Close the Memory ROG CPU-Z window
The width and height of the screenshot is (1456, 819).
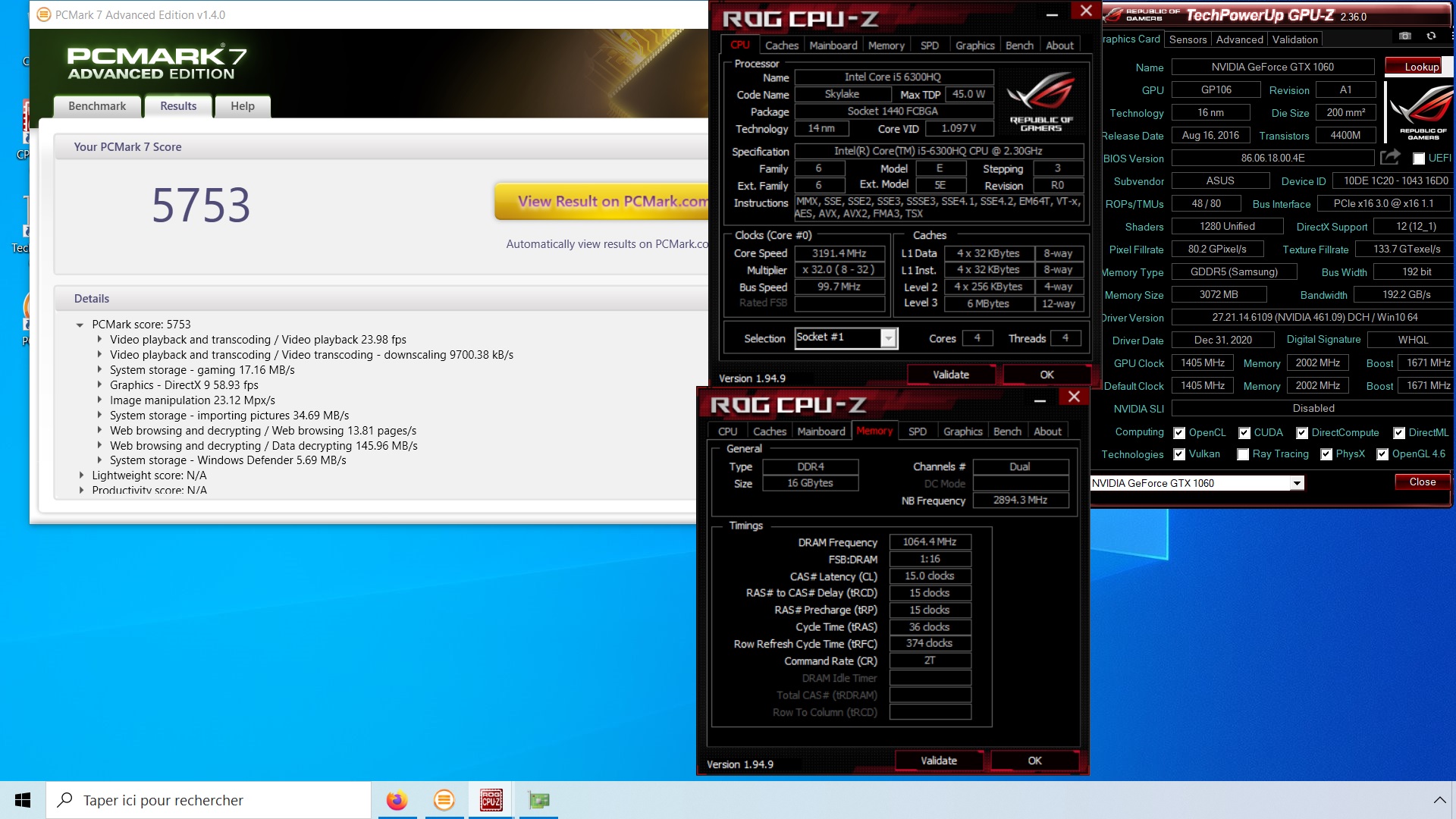click(x=1074, y=397)
